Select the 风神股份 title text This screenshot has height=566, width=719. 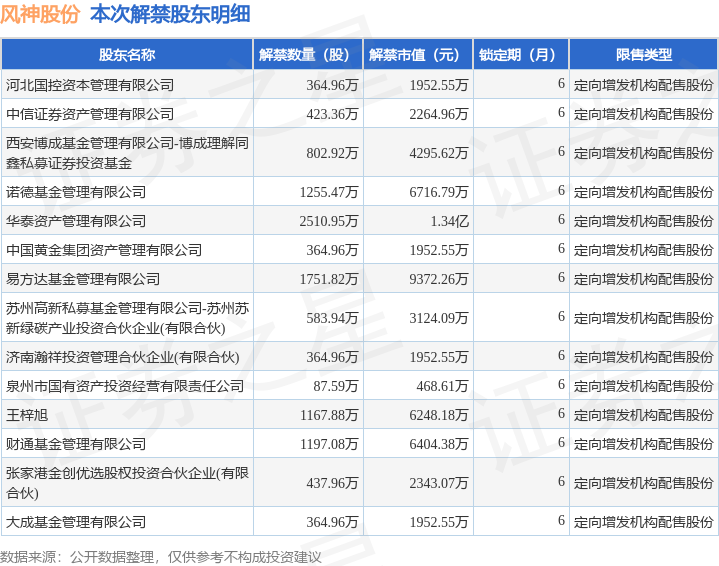coord(40,14)
